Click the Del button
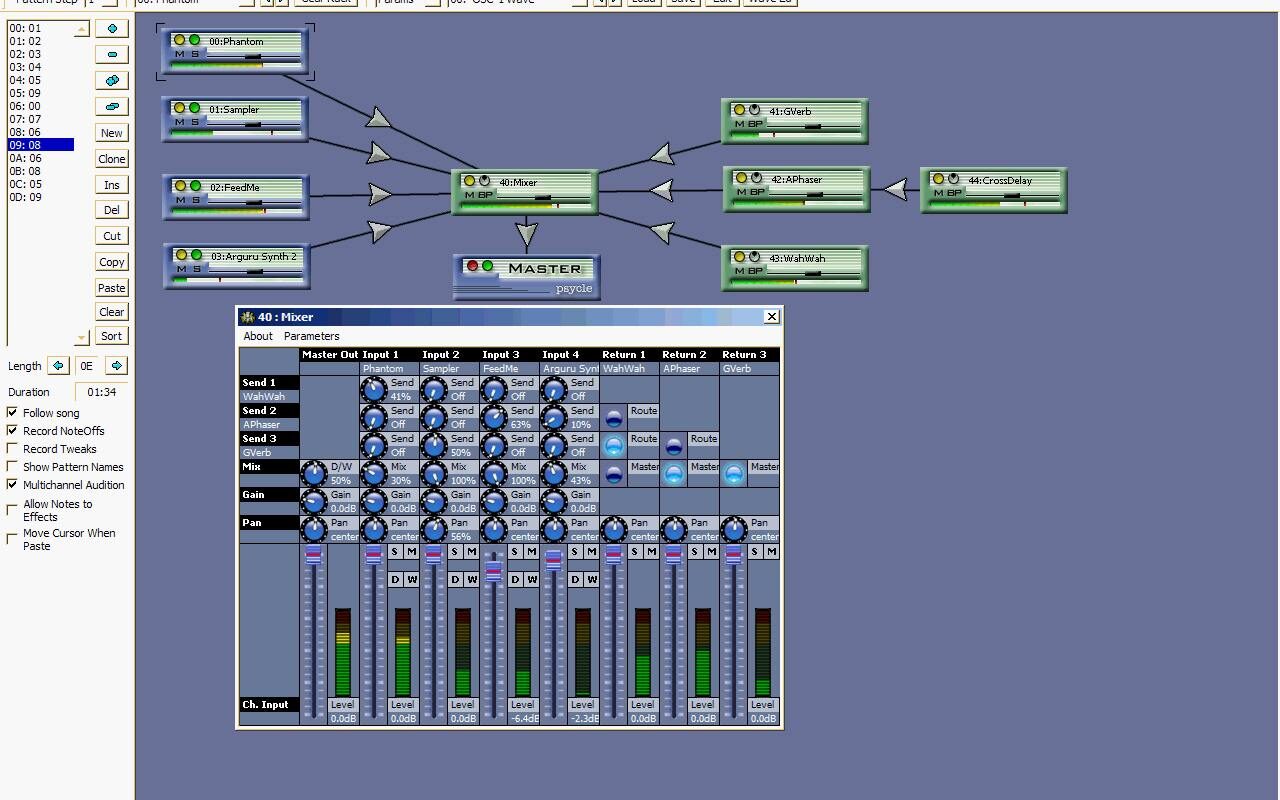 tap(112, 210)
